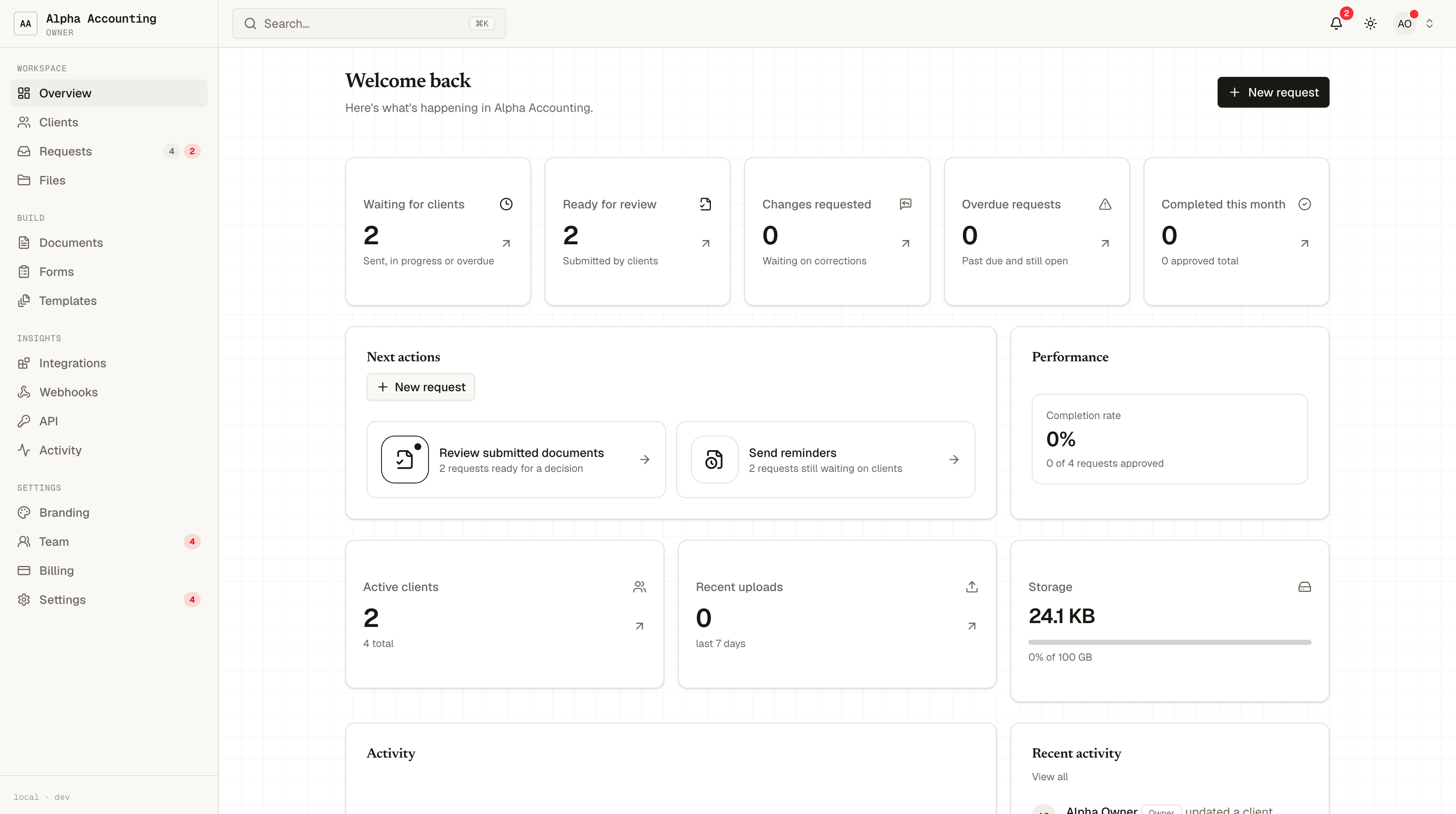Click the Storage drive icon

click(1304, 587)
